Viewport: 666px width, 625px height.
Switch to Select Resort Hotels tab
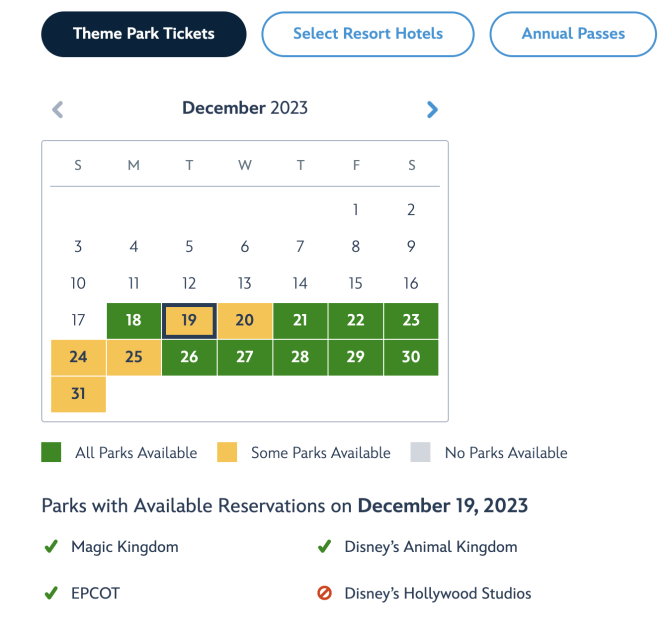368,34
